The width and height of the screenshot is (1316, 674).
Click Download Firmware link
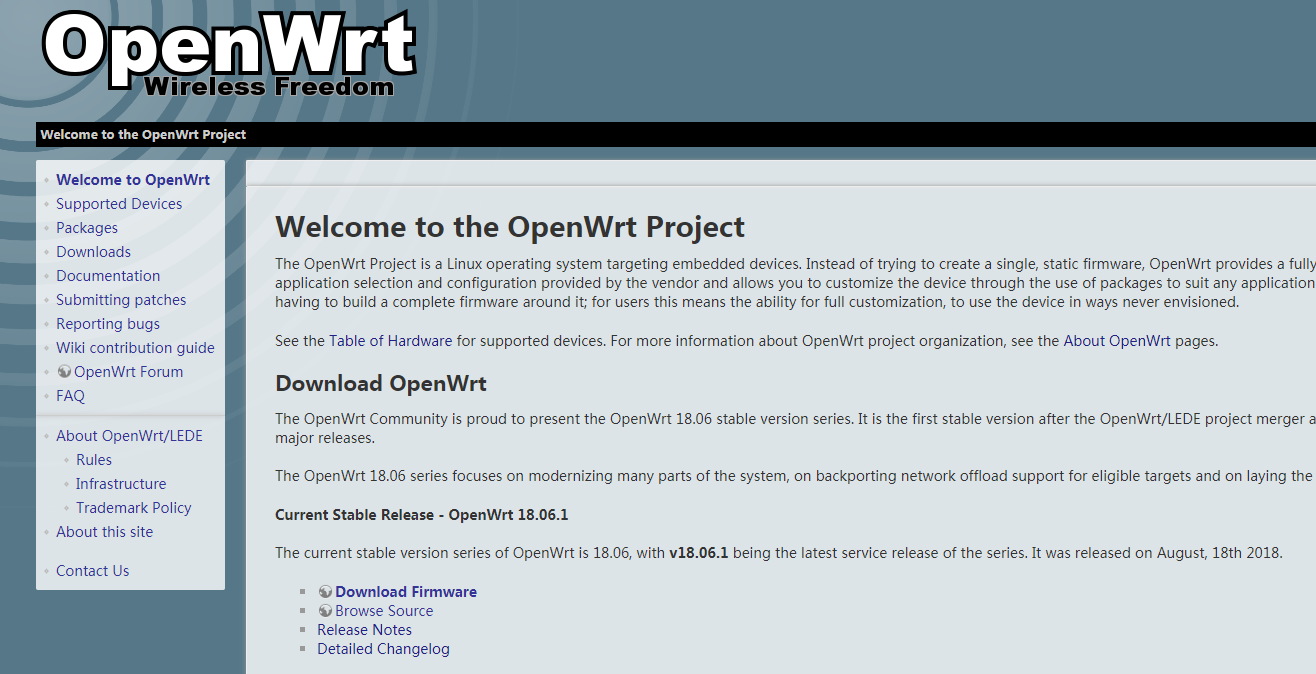click(x=406, y=592)
